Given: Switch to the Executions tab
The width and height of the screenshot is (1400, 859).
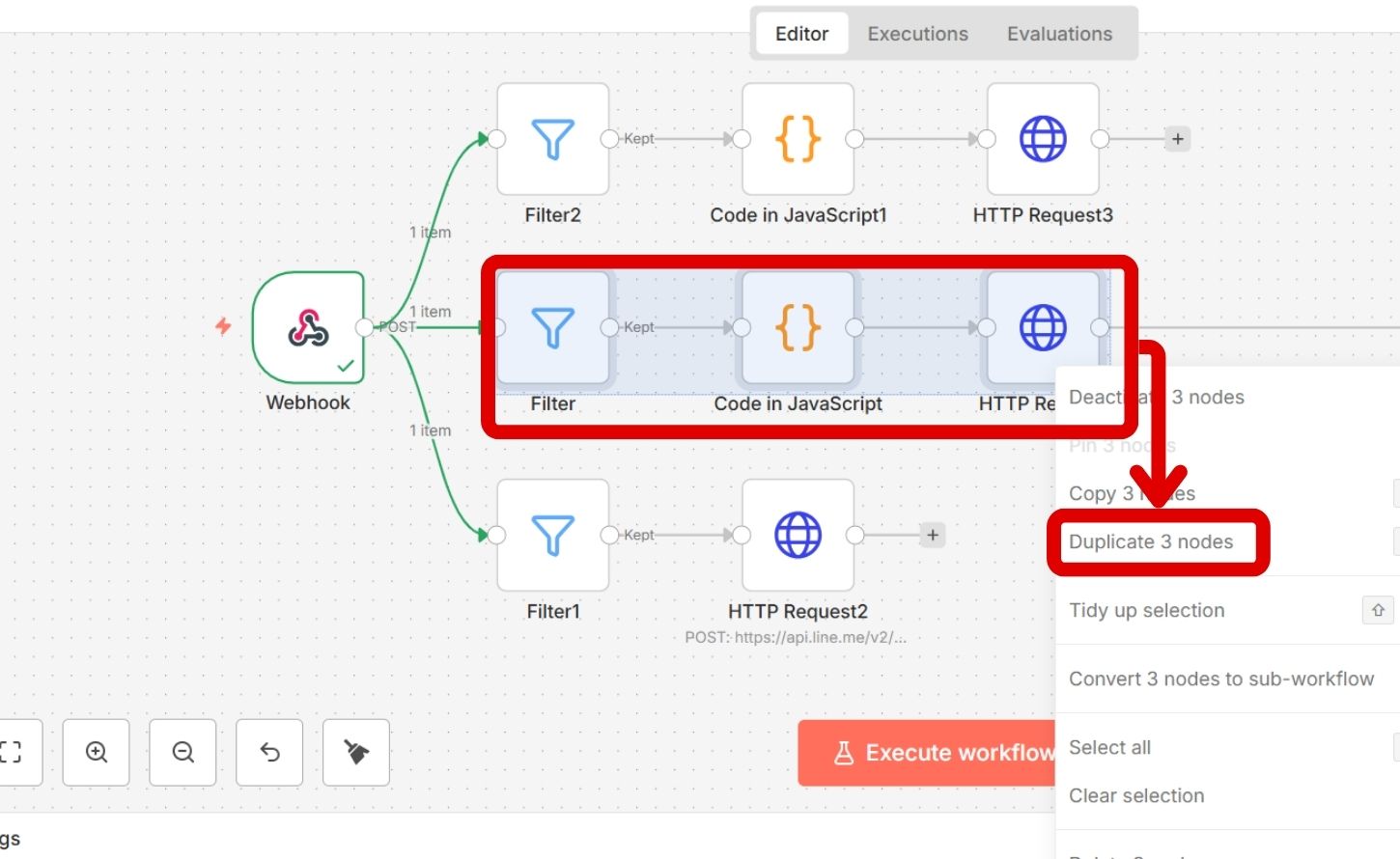Looking at the screenshot, I should (917, 34).
